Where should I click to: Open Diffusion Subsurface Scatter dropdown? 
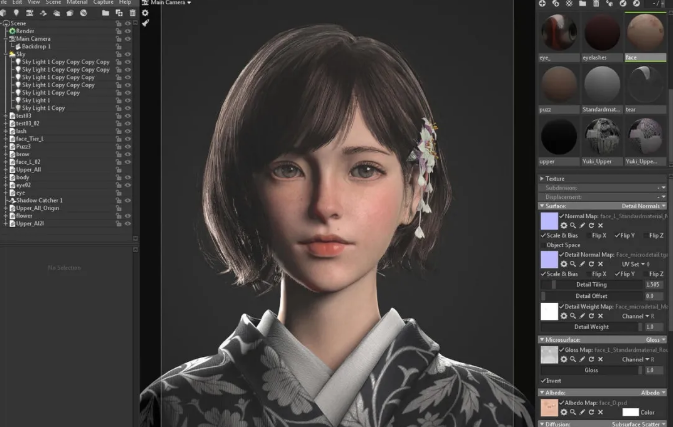(639, 424)
